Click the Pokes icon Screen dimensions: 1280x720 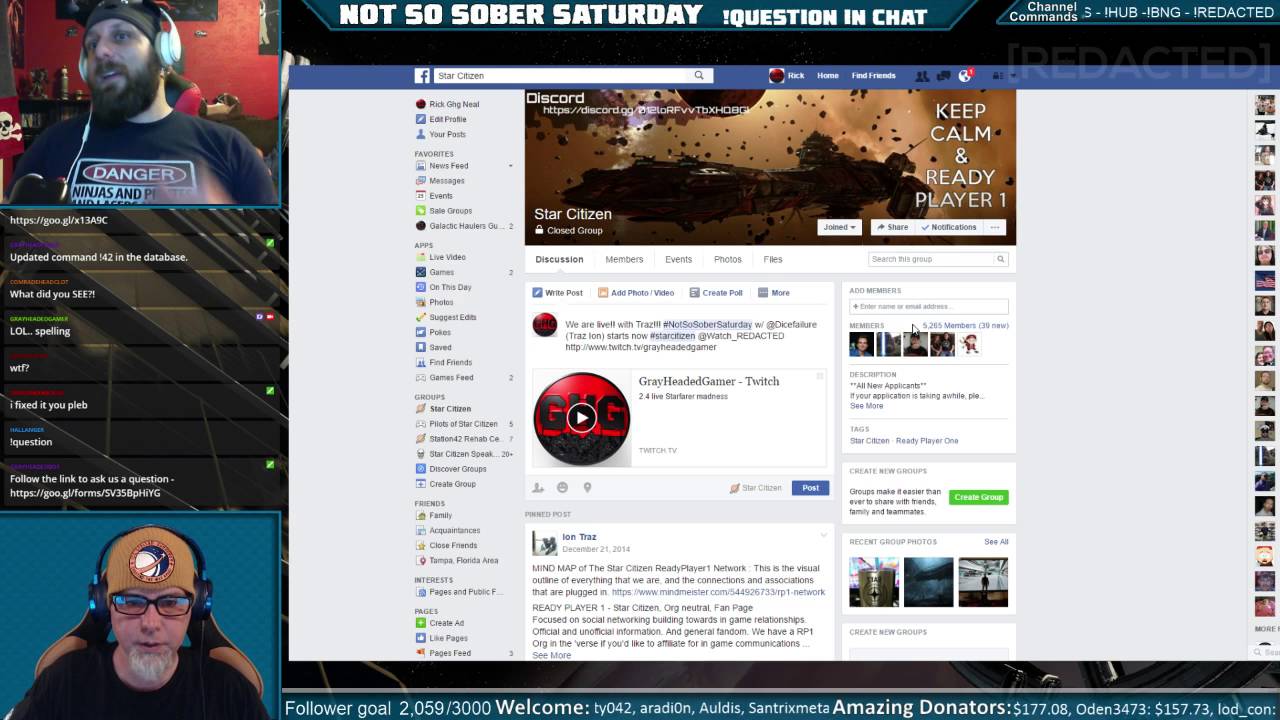click(421, 332)
